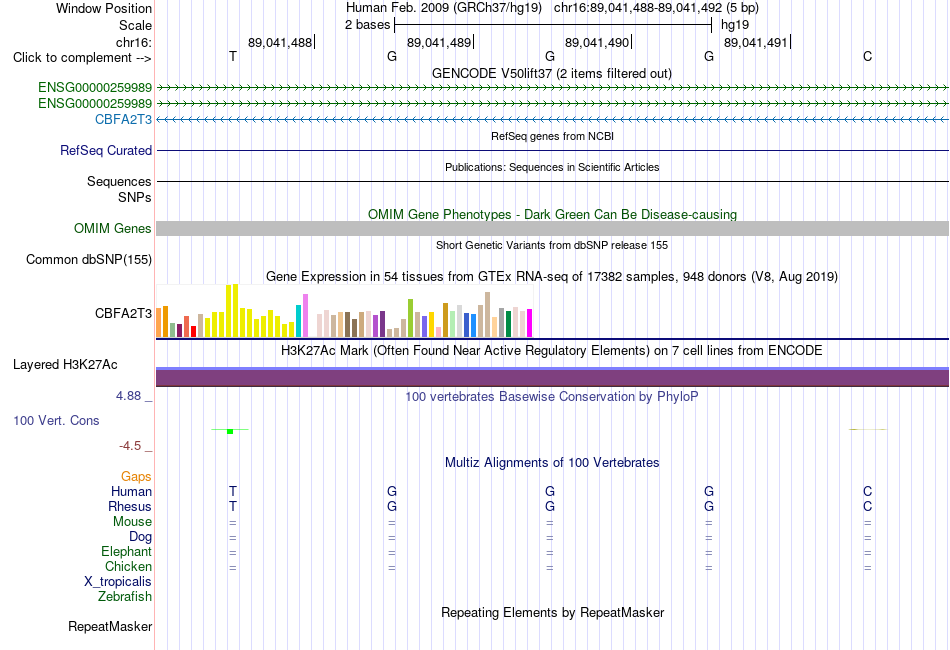Click the SNPs track label
Viewport: 950px width, 650px height.
click(x=135, y=197)
